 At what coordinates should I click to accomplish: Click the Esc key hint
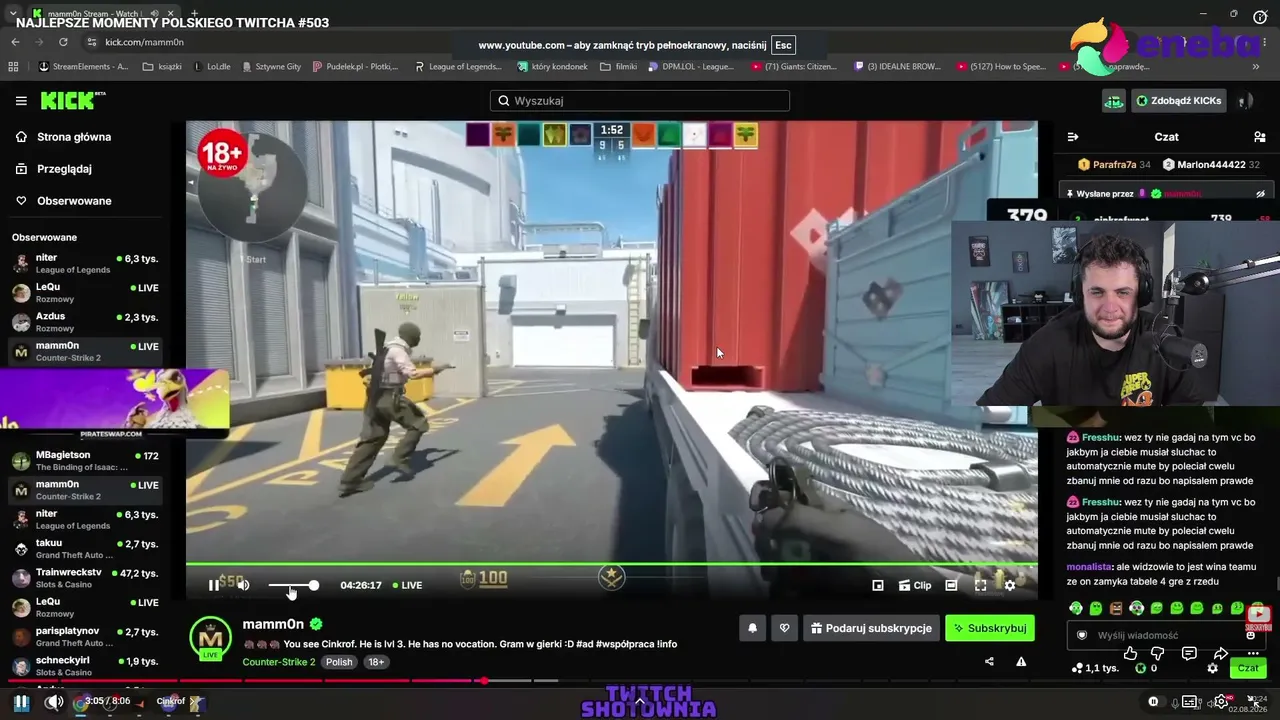pyautogui.click(x=783, y=45)
